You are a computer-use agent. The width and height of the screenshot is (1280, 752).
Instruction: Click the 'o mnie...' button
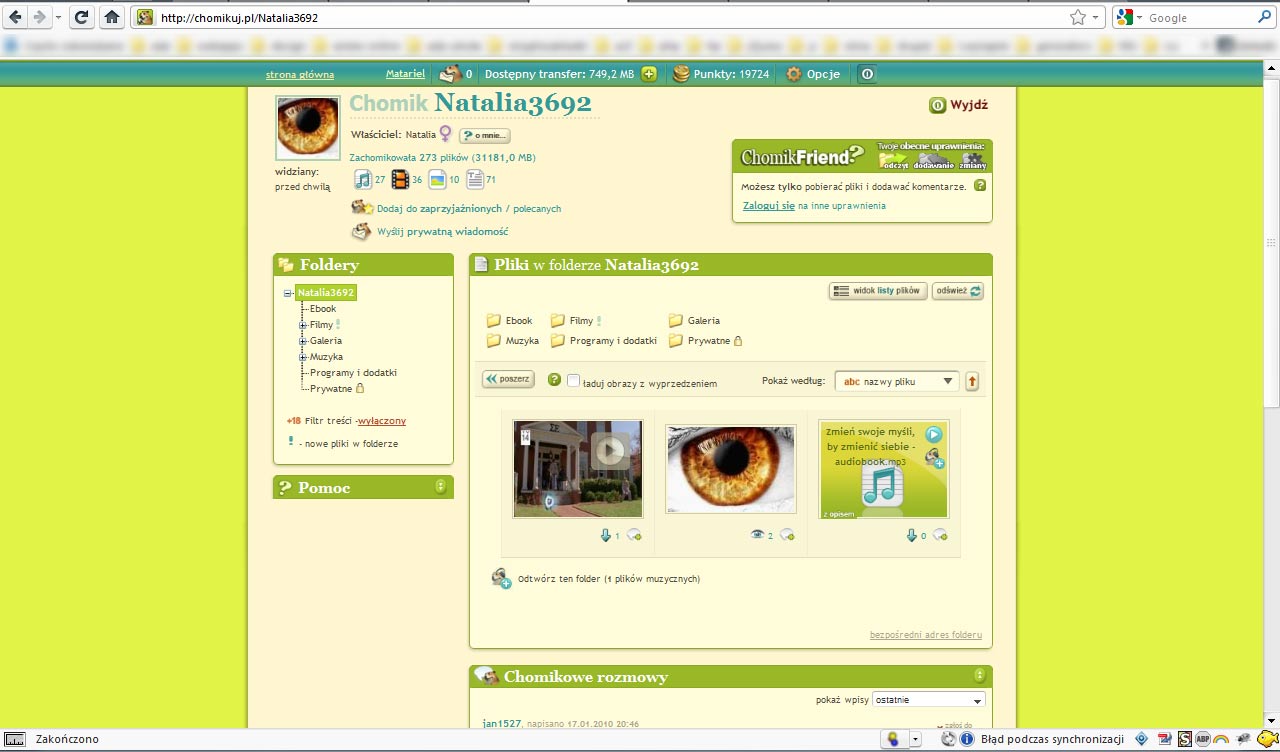485,136
